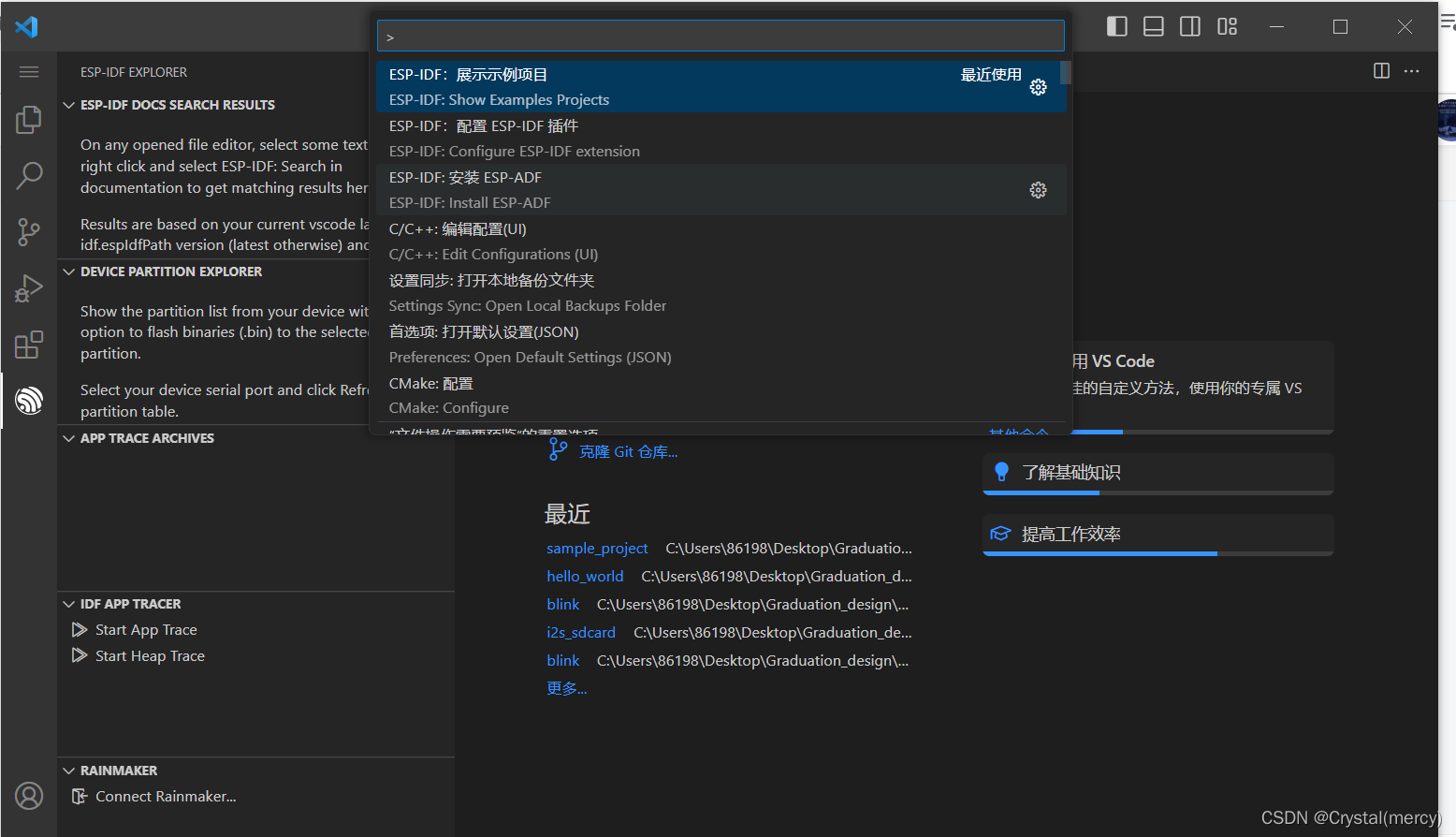
Task: Select CMake: Configure command
Action: tap(721, 396)
